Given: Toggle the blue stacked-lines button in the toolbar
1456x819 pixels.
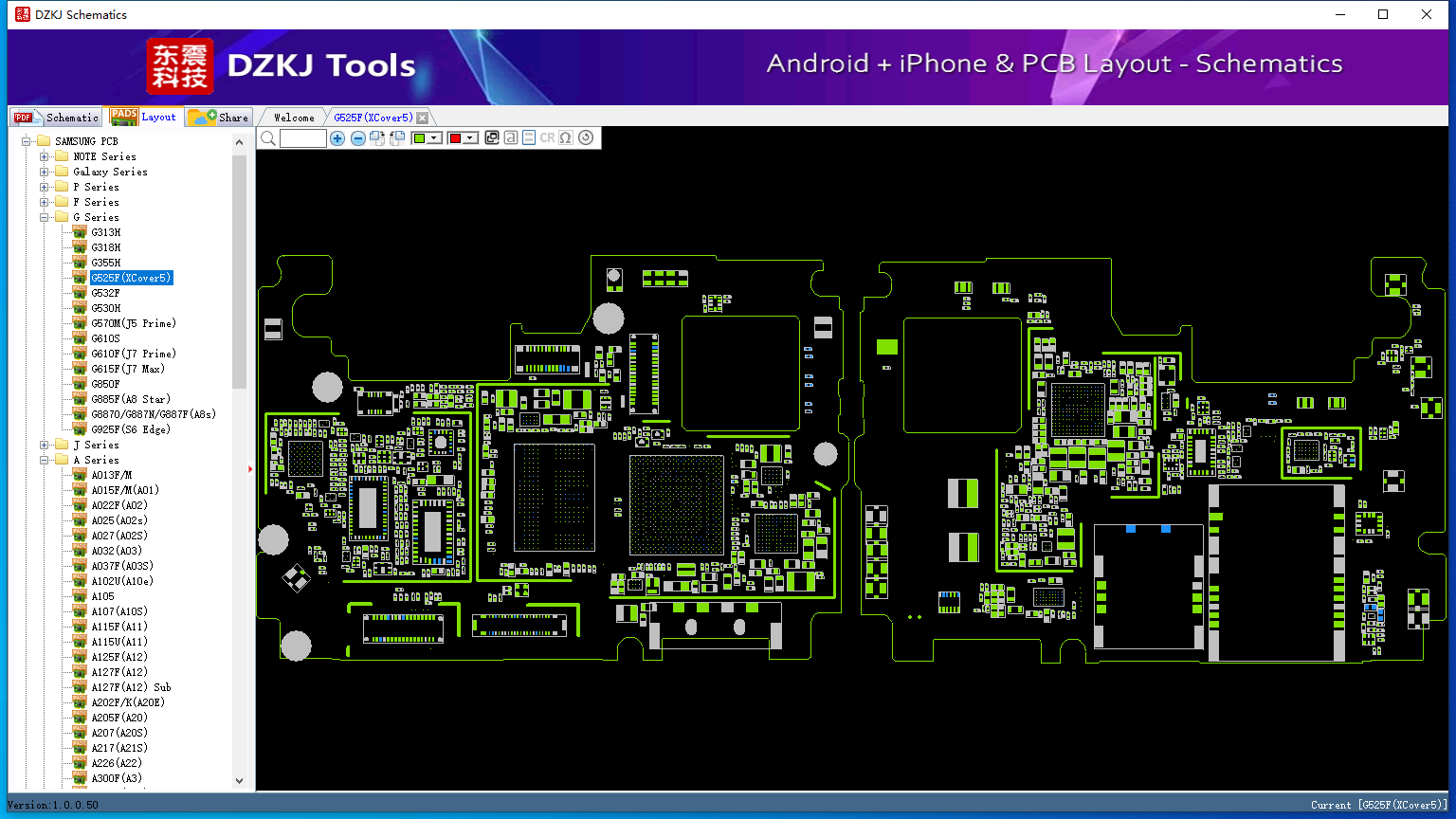Looking at the screenshot, I should [529, 138].
